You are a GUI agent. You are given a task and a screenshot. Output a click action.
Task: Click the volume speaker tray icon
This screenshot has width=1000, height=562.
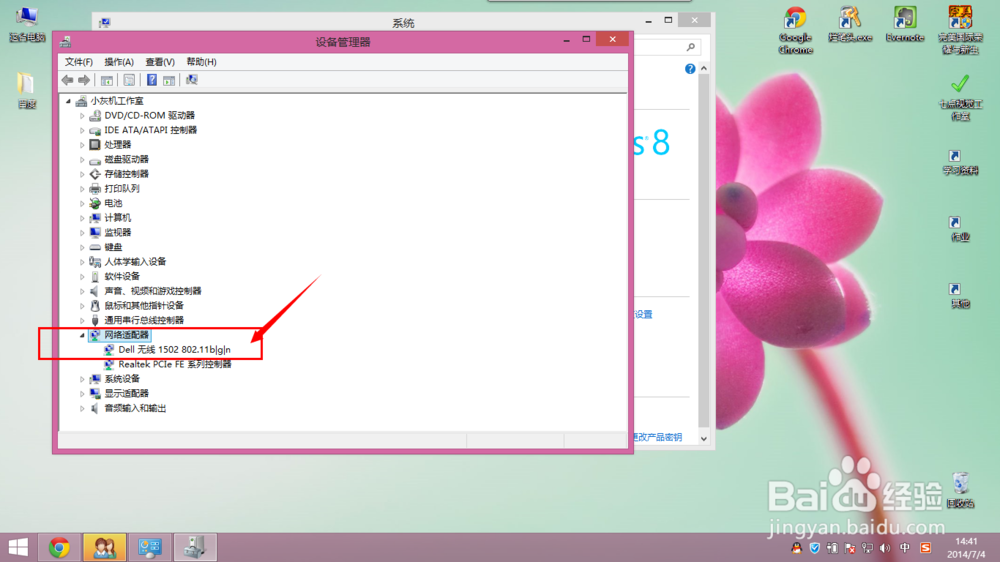885,548
